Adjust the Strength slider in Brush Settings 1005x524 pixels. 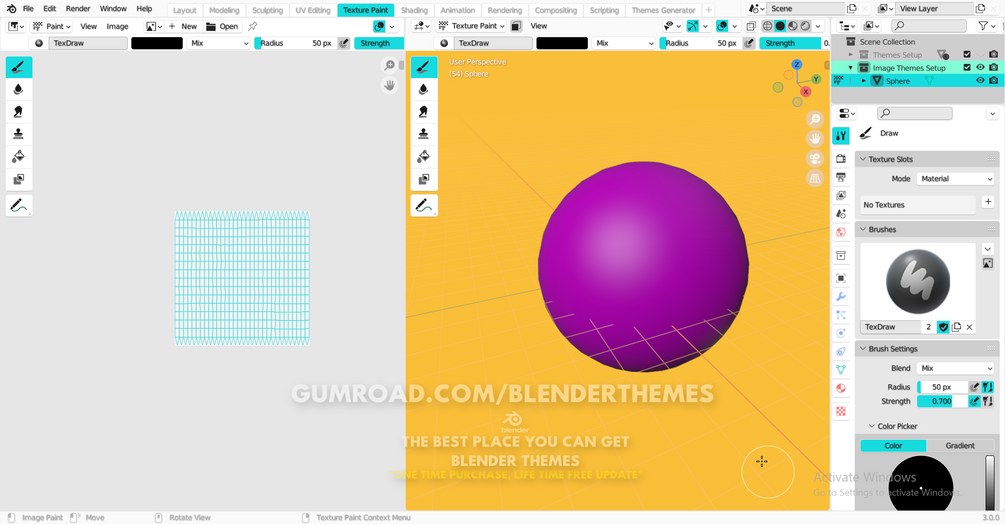pyautogui.click(x=942, y=401)
